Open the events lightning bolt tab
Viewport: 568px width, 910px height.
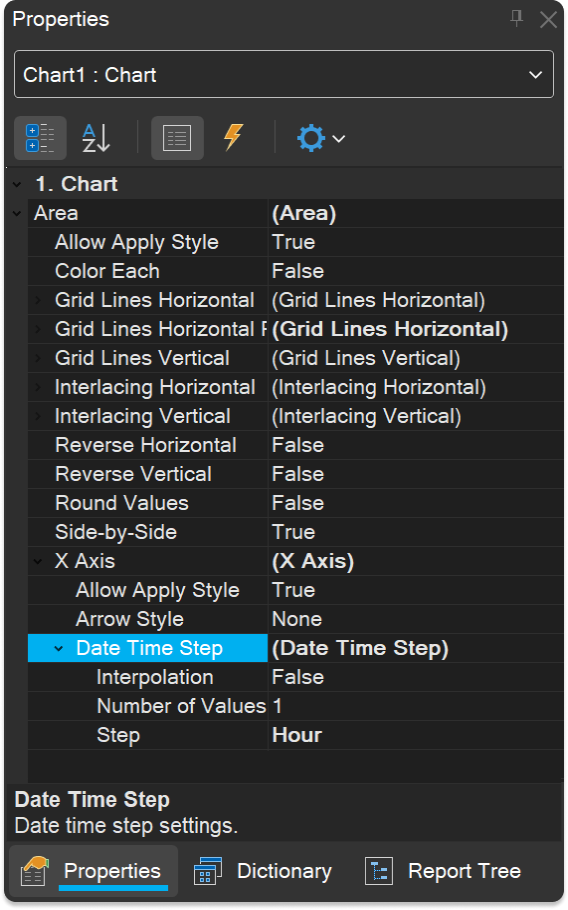tap(233, 138)
